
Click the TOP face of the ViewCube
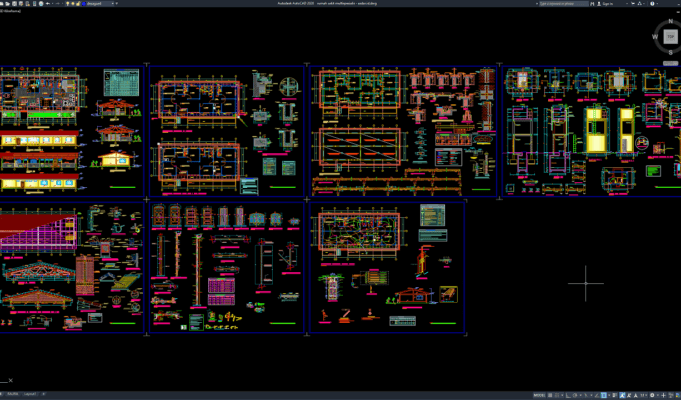(670, 36)
